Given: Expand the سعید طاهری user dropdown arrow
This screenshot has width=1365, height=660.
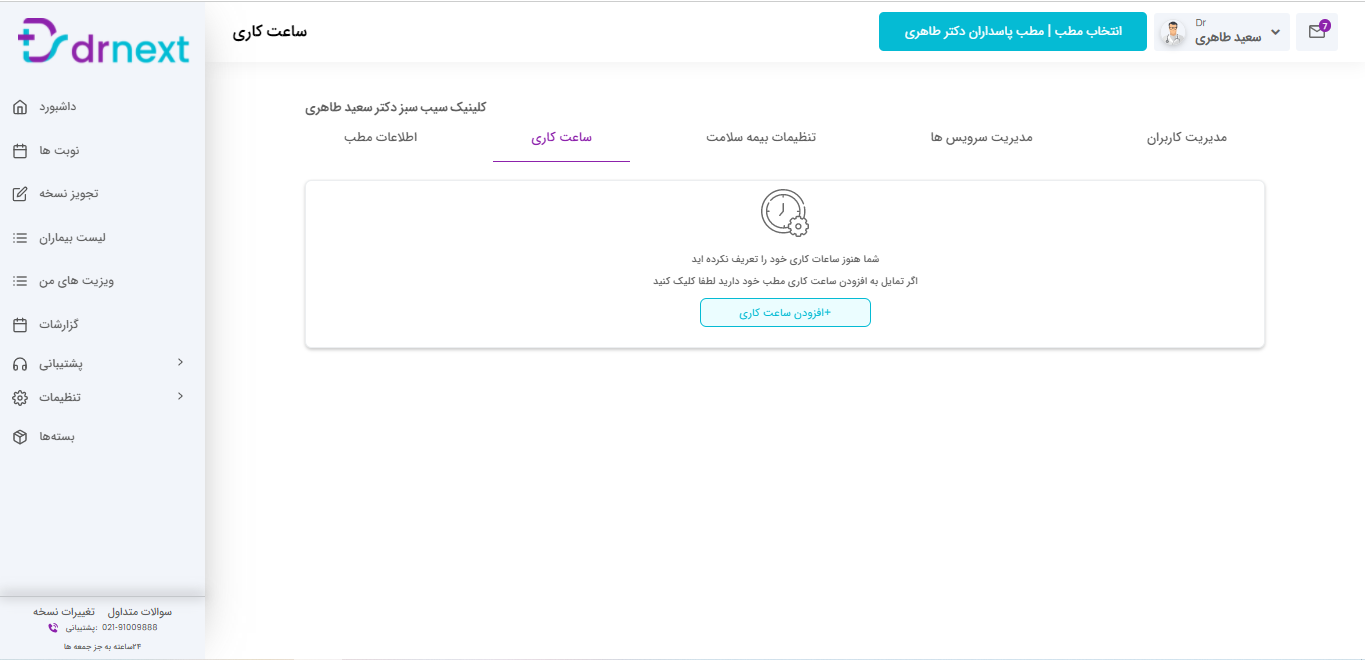Looking at the screenshot, I should point(1275,33).
